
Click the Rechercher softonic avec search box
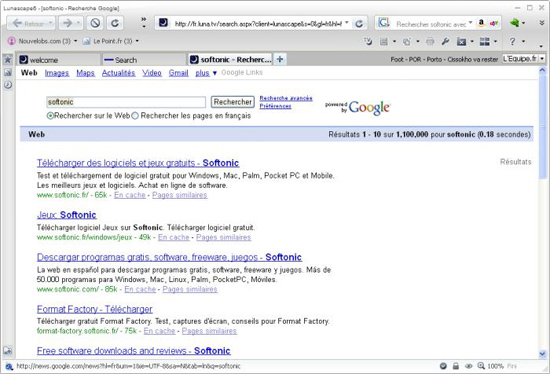pos(431,24)
